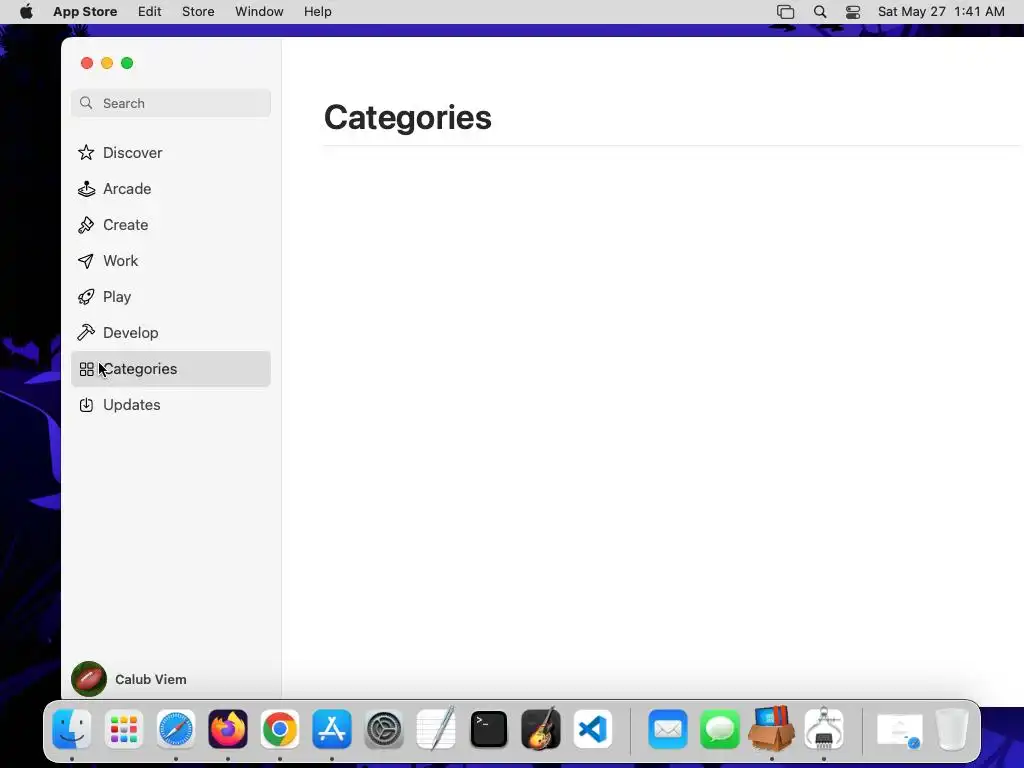Go to the Arcade page
Image resolution: width=1024 pixels, height=768 pixels.
coord(170,189)
